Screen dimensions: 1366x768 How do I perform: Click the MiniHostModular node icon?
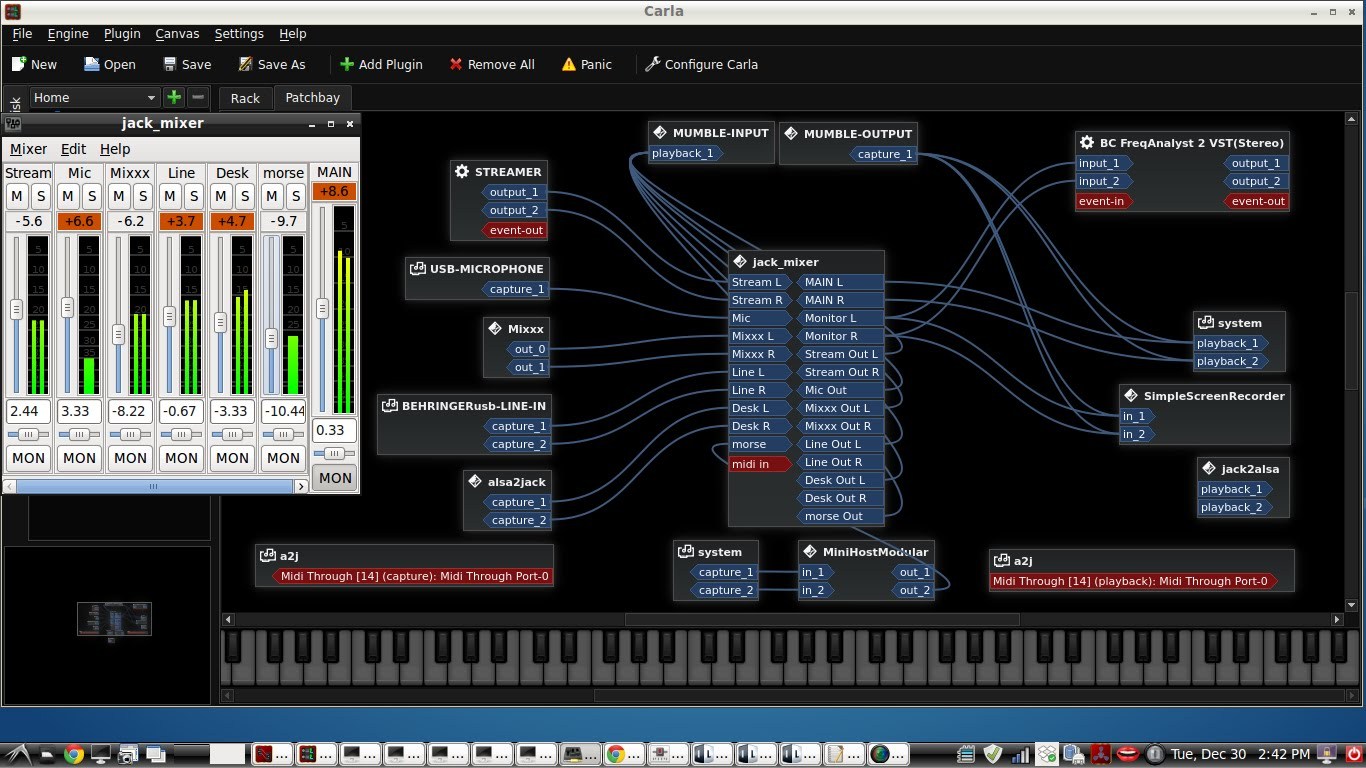pyautogui.click(x=810, y=551)
